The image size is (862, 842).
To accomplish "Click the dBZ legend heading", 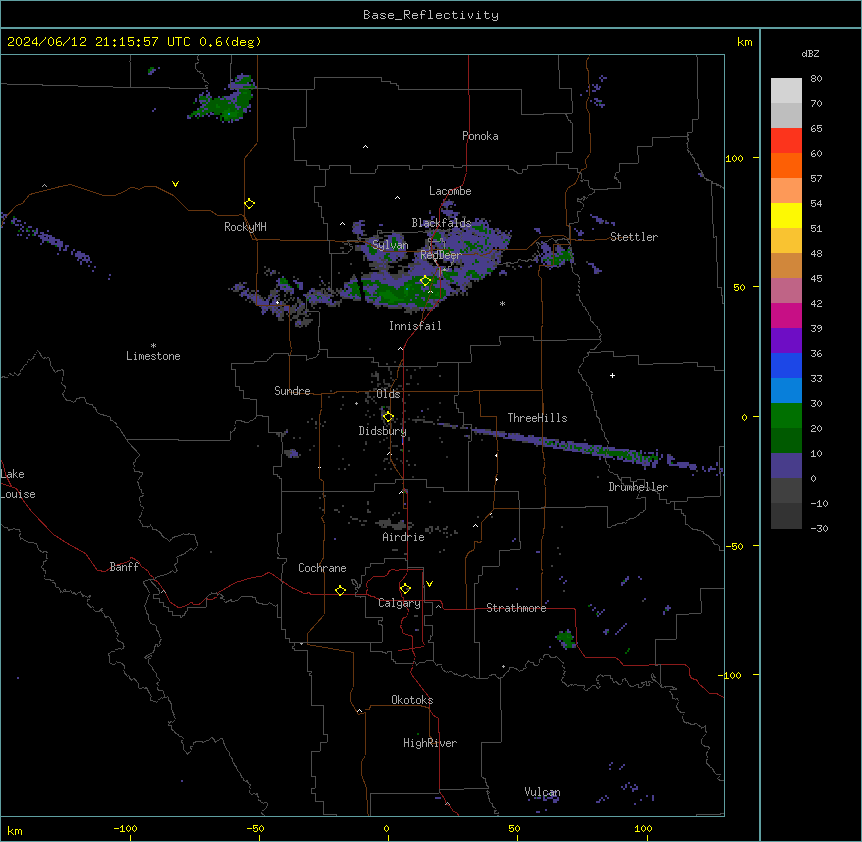I will click(810, 53).
